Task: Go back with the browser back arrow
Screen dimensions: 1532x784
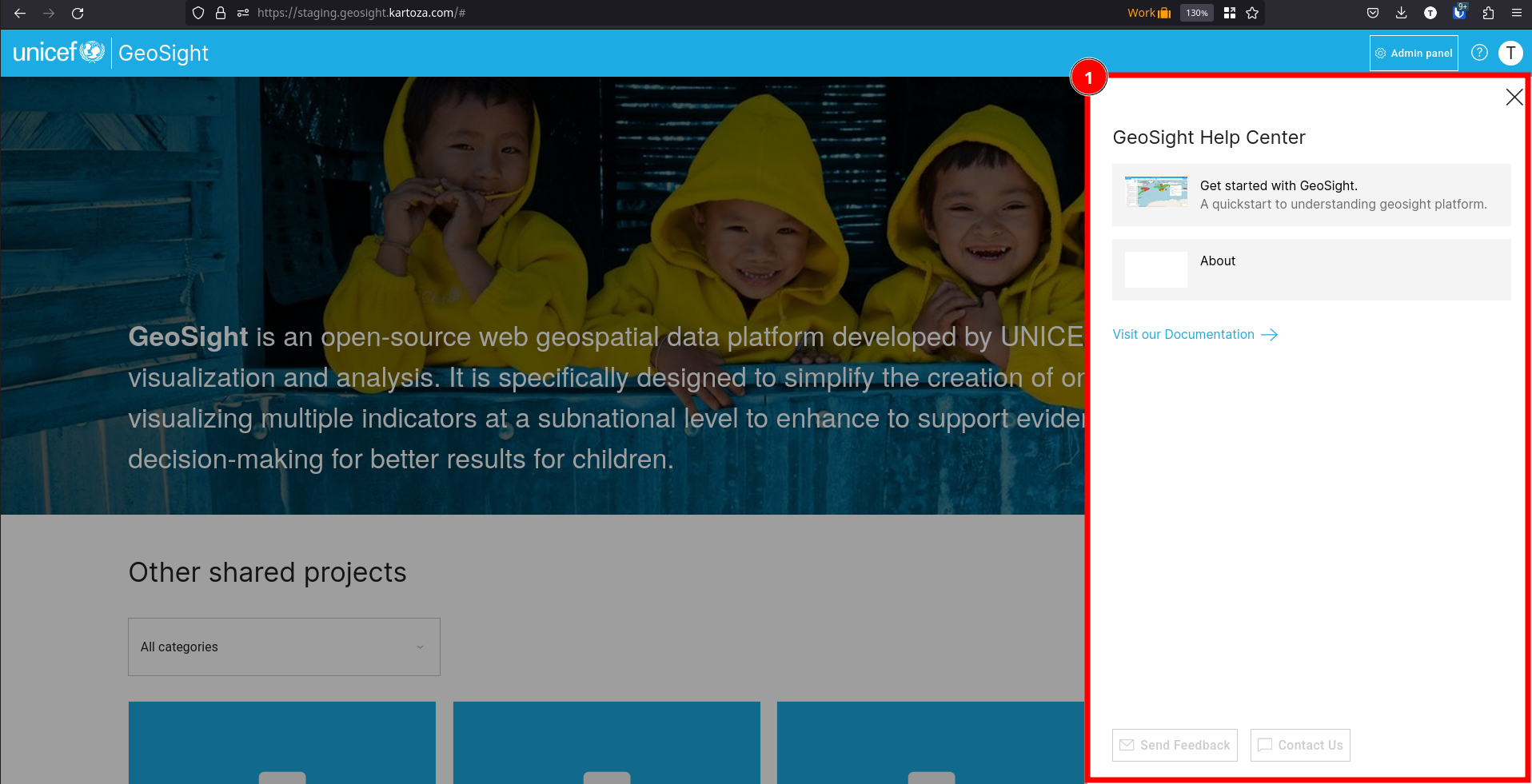Action: 20,13
